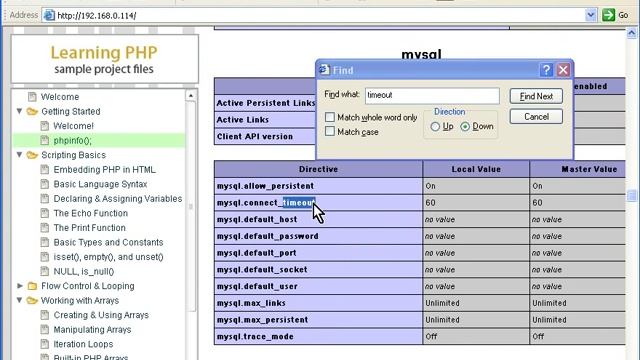Collapse the Scripting Basics folder

pos(19,155)
